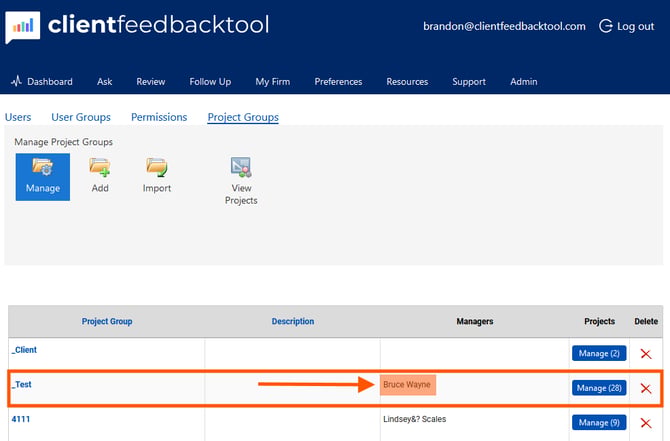Sort by the Project Group column header
The height and width of the screenshot is (441, 670).
107,321
